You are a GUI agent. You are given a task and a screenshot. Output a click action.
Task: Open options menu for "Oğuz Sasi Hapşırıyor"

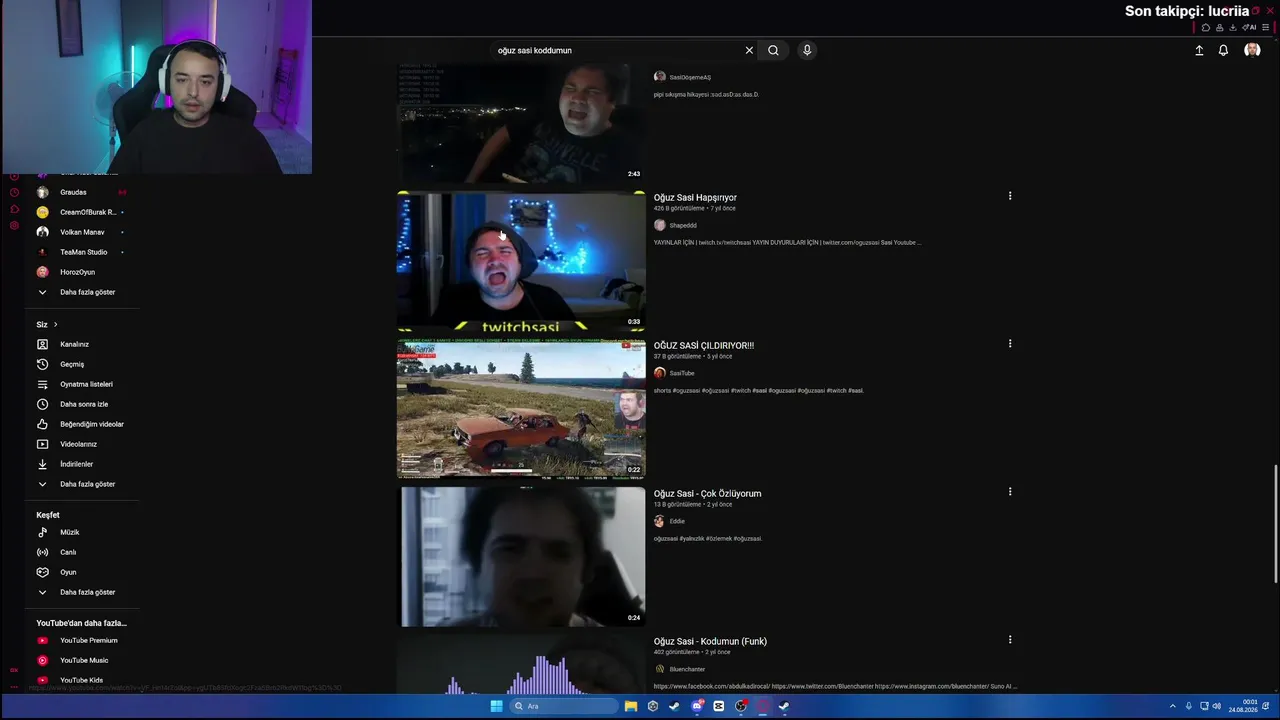pos(1010,196)
